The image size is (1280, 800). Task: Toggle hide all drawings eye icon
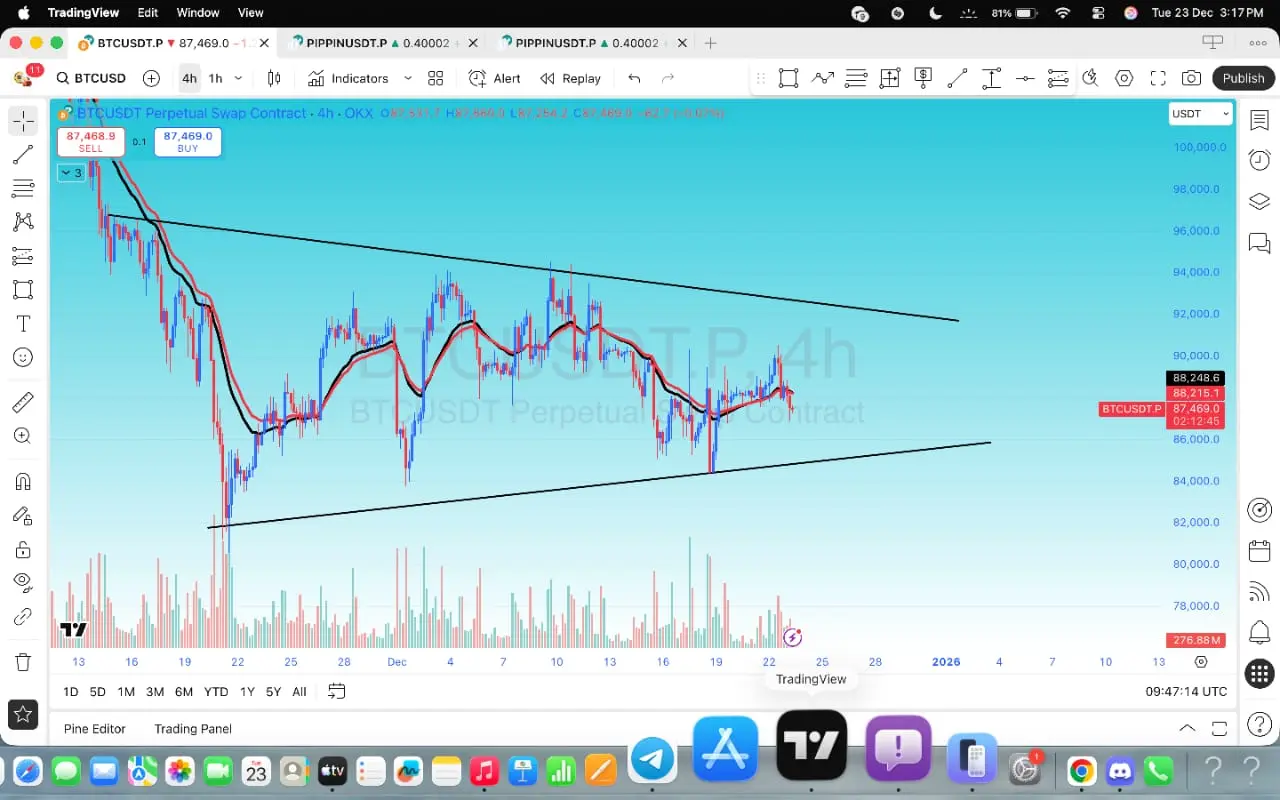23,582
